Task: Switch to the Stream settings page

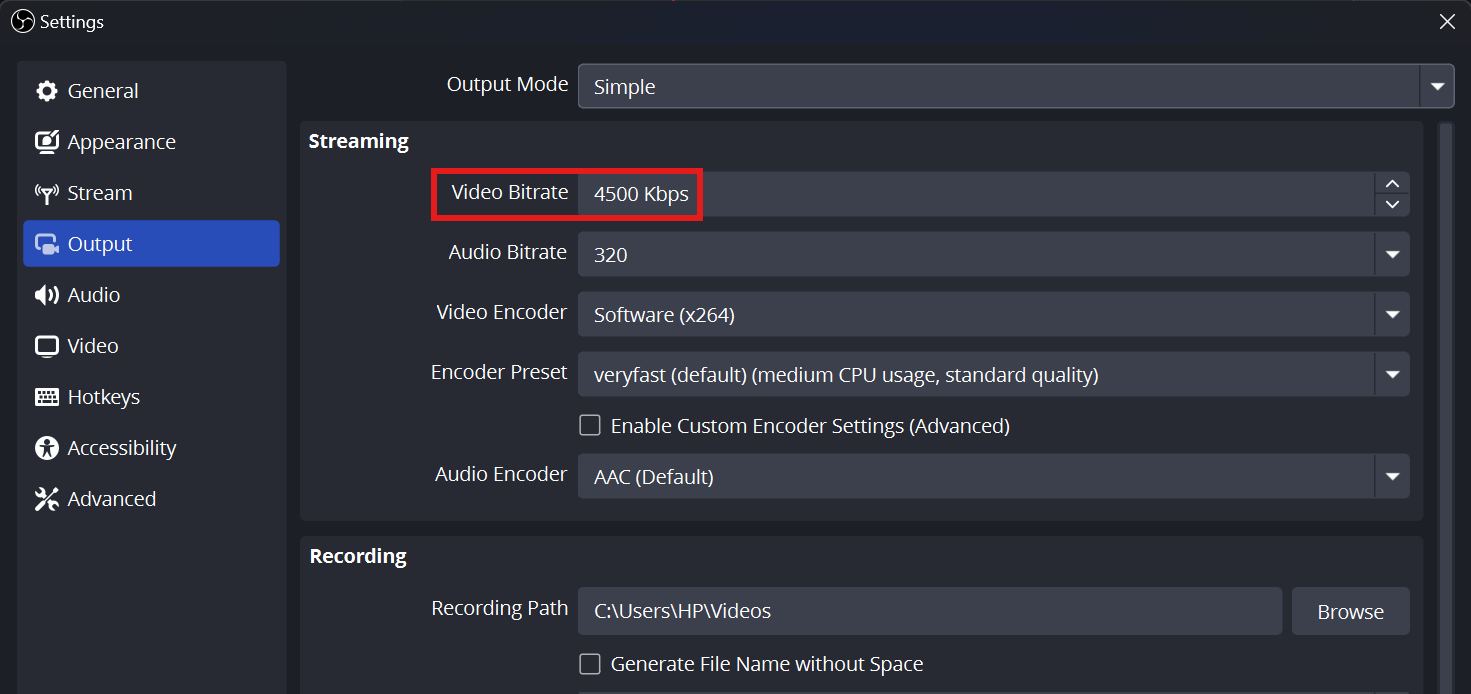Action: [96, 192]
